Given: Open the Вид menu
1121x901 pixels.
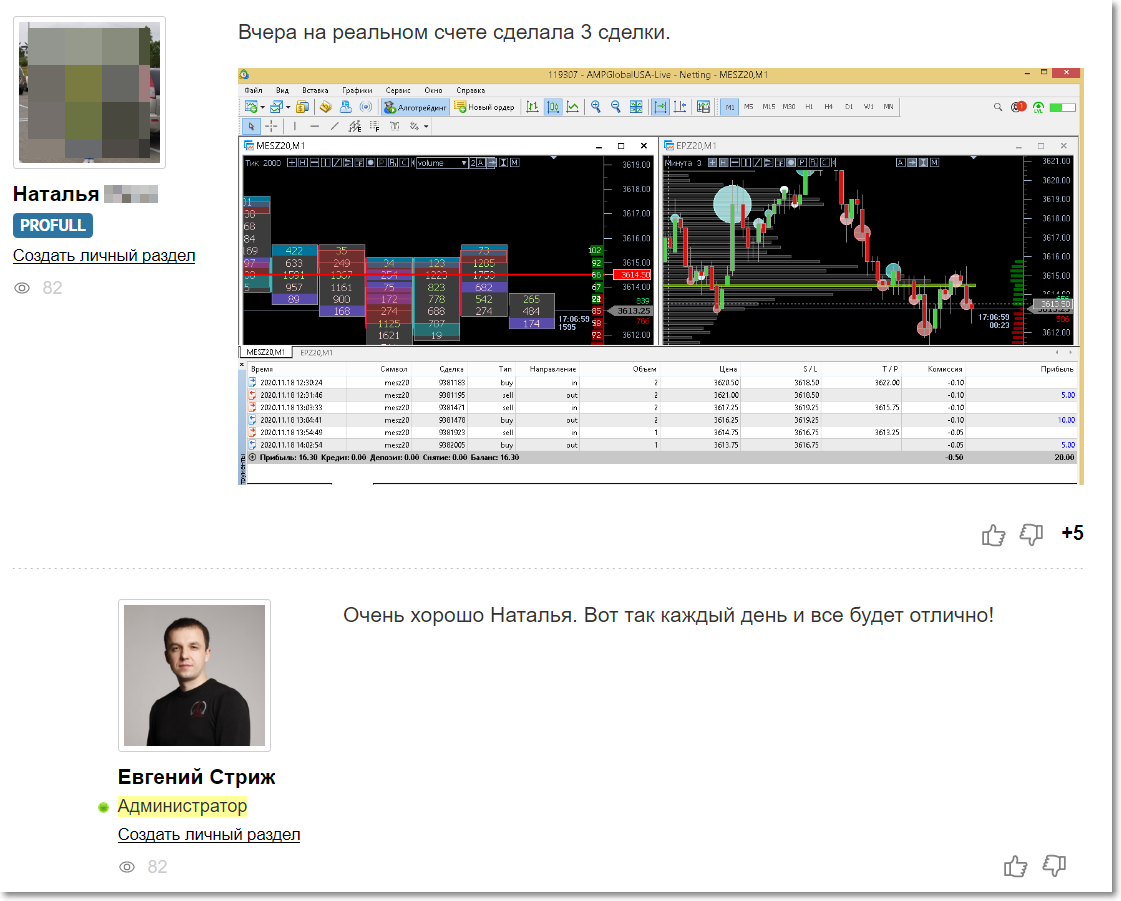Looking at the screenshot, I should pos(282,90).
